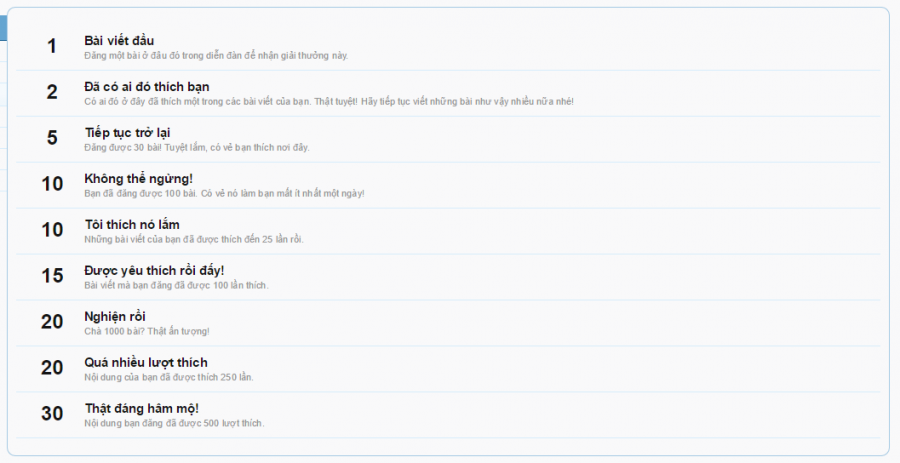Click the 30 point value number
This screenshot has width=900, height=463.
[x=52, y=413]
